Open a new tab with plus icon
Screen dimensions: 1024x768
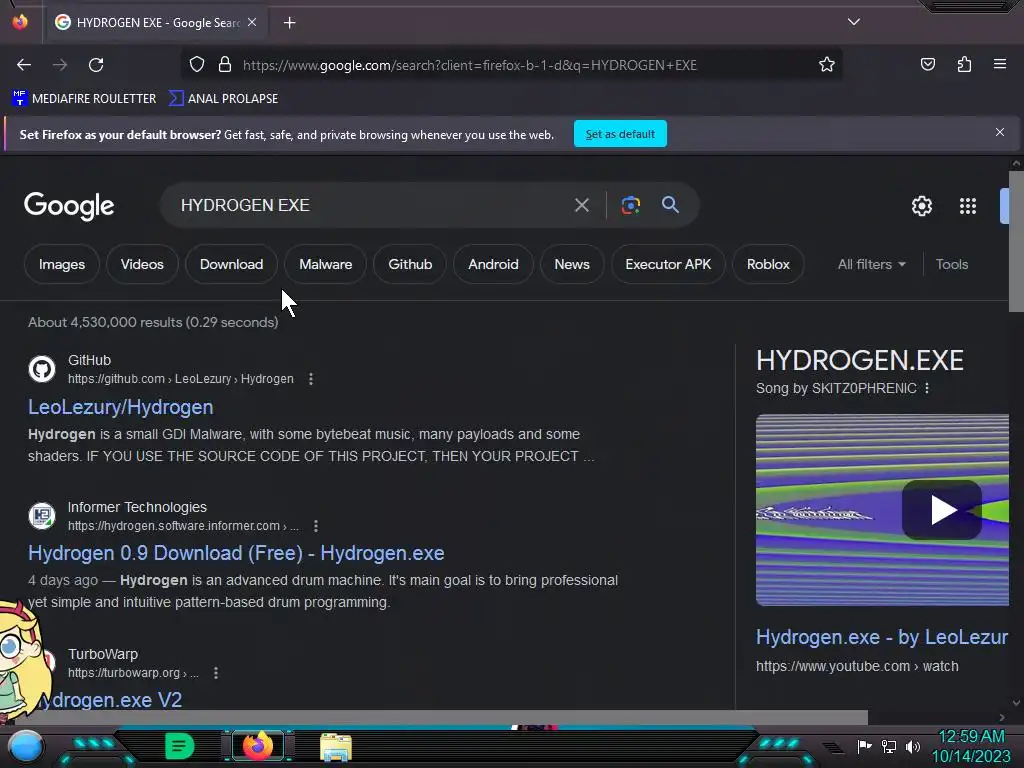point(289,23)
